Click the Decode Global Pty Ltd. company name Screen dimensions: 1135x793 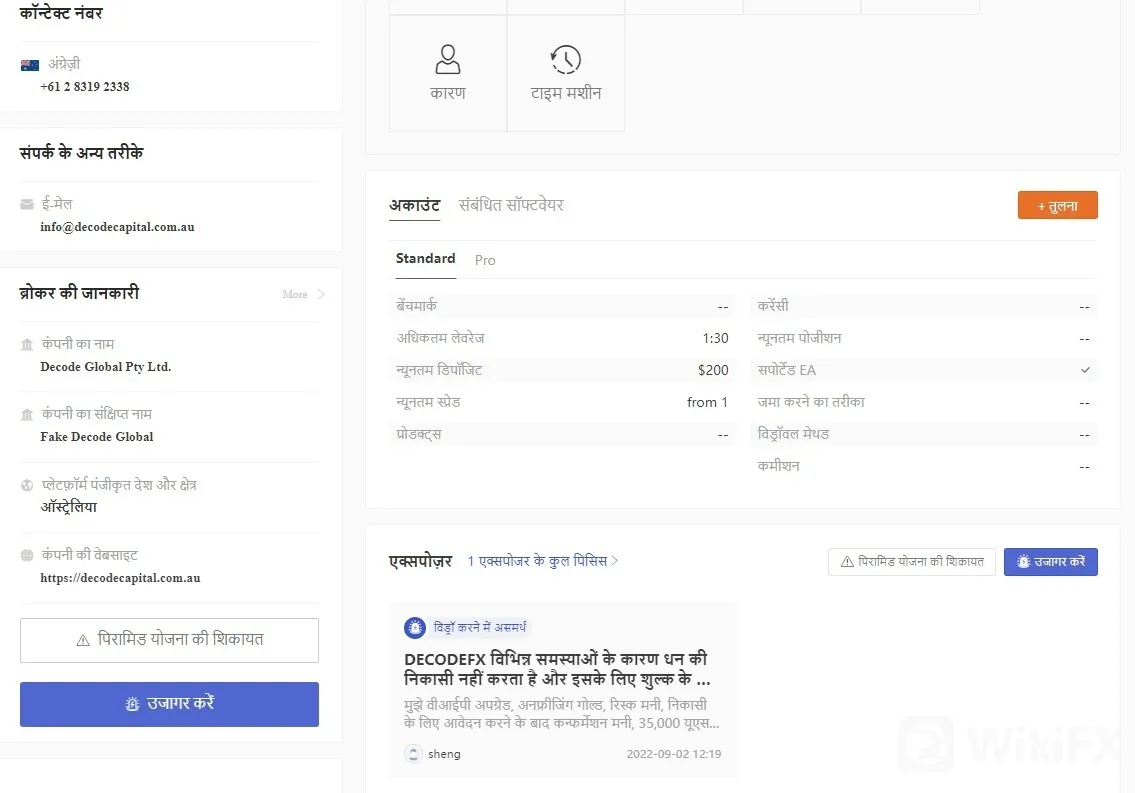(106, 367)
